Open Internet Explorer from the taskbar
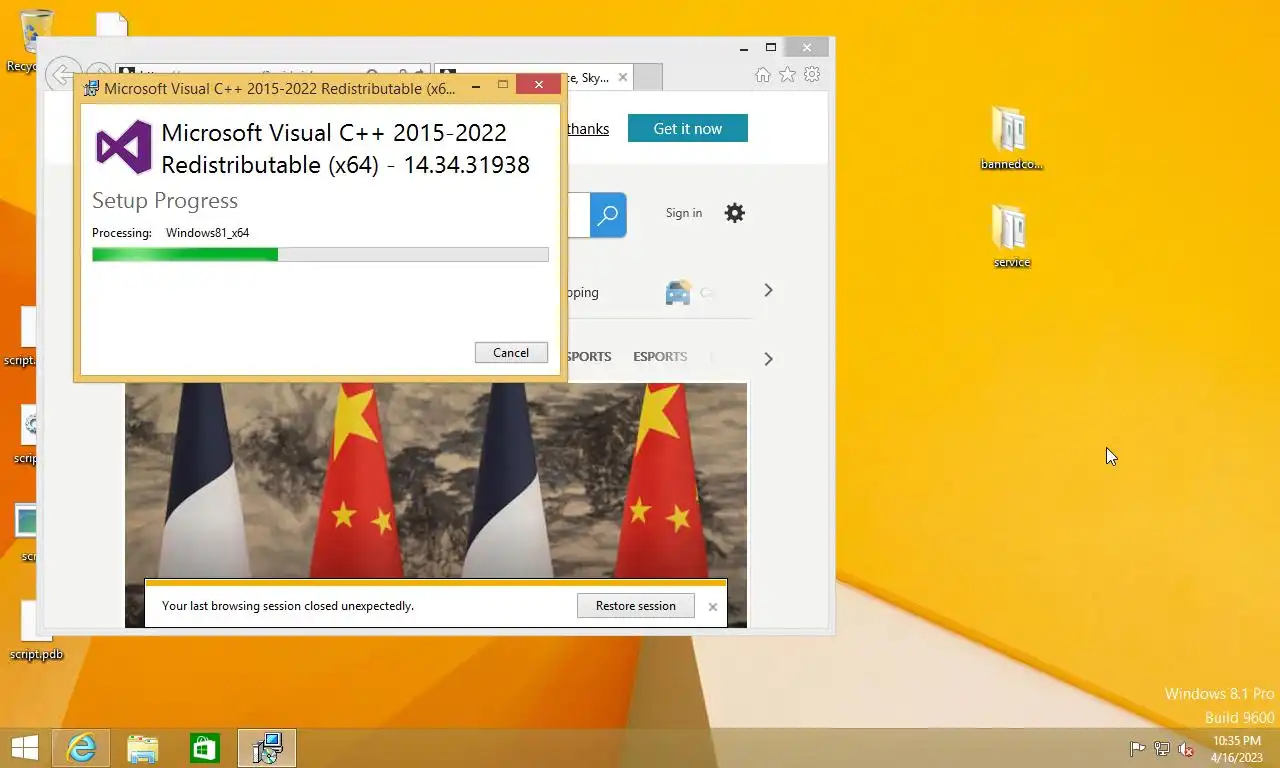 tap(81, 748)
